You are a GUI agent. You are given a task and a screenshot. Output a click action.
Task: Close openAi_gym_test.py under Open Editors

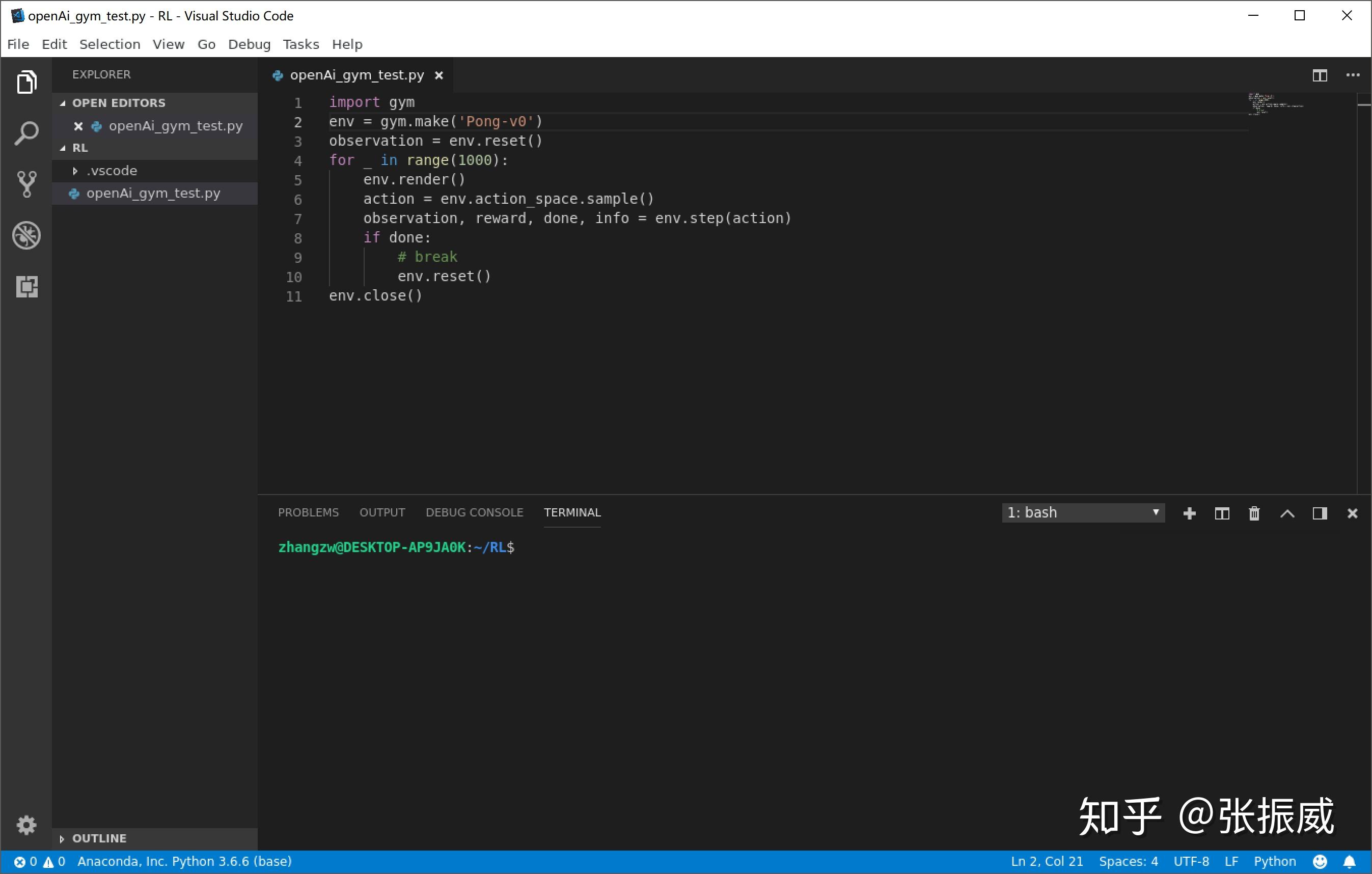pyautogui.click(x=78, y=126)
